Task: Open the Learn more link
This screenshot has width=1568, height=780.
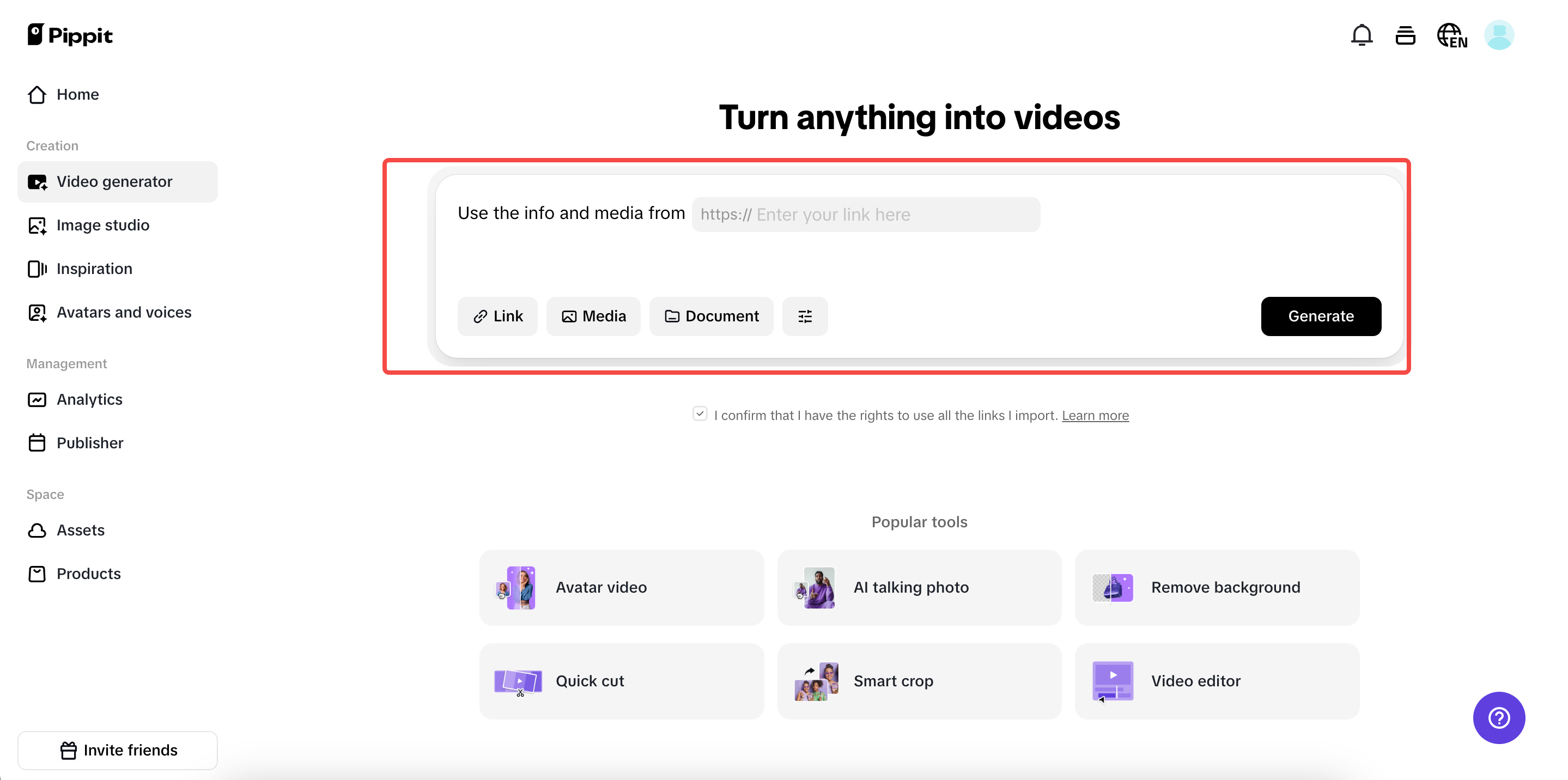Action: [1095, 415]
